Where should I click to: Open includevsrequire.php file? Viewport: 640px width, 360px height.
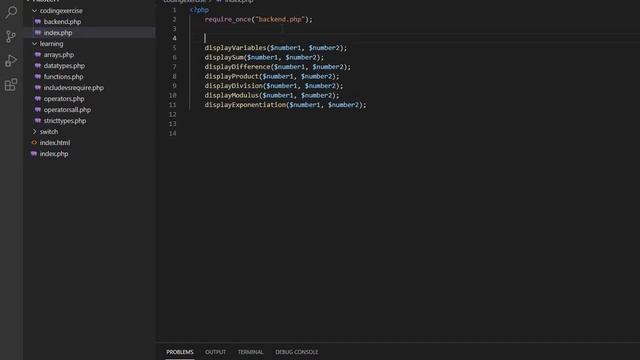[73, 88]
